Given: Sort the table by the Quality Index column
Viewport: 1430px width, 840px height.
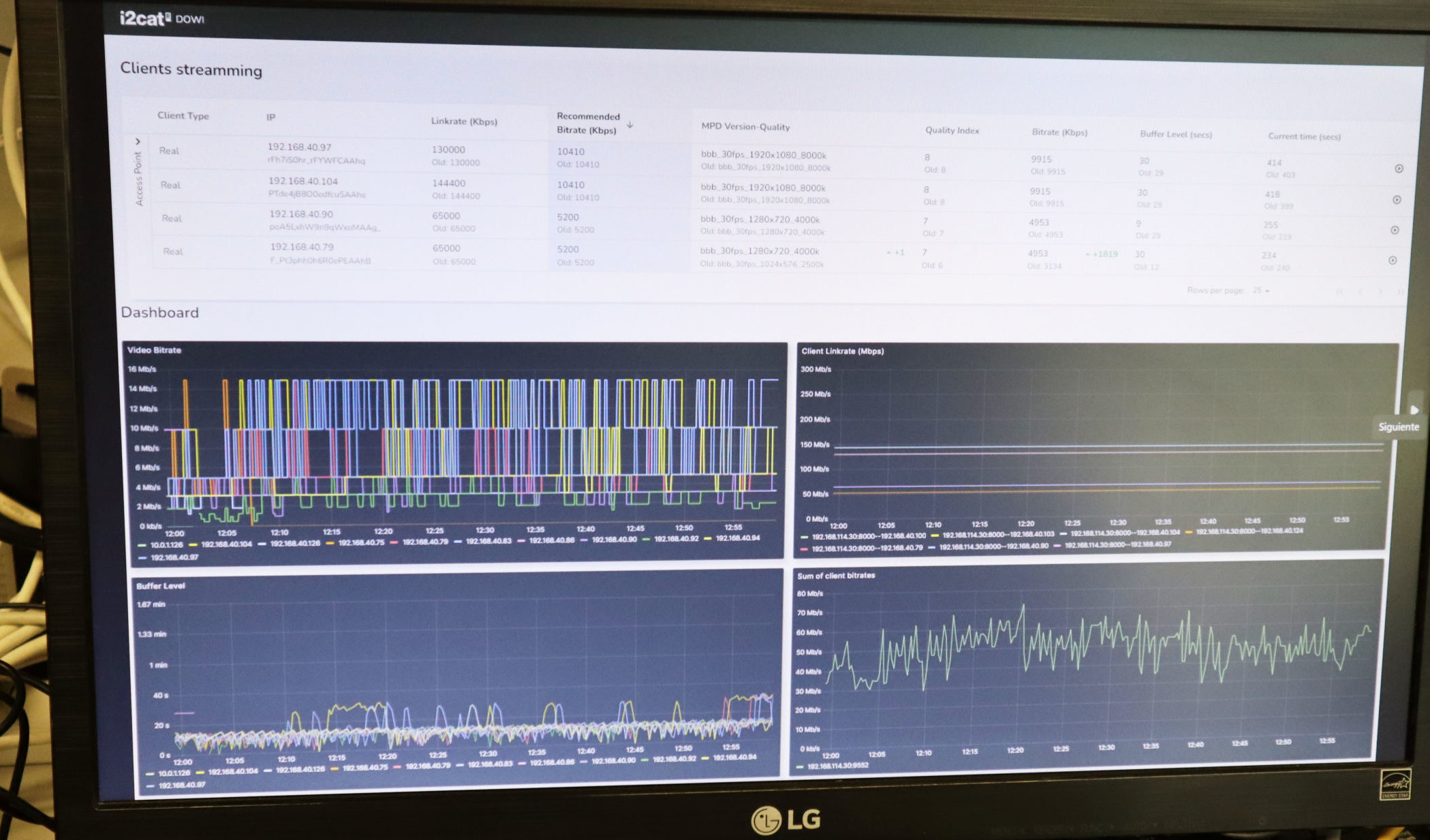Looking at the screenshot, I should [952, 130].
